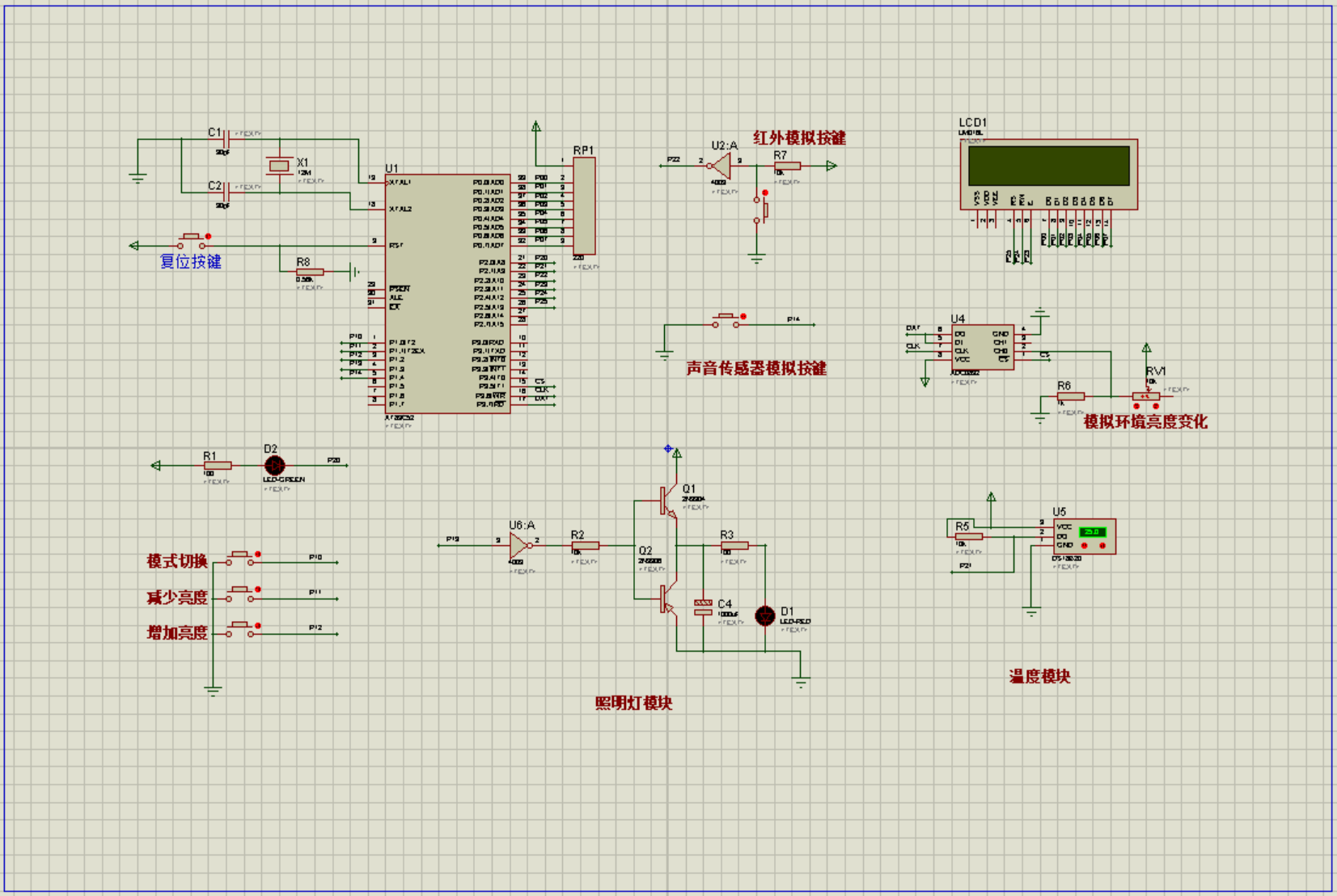Screen dimensions: 1337x896
Task: Click left red button on U5 DS18B20
Action: pos(1085,546)
